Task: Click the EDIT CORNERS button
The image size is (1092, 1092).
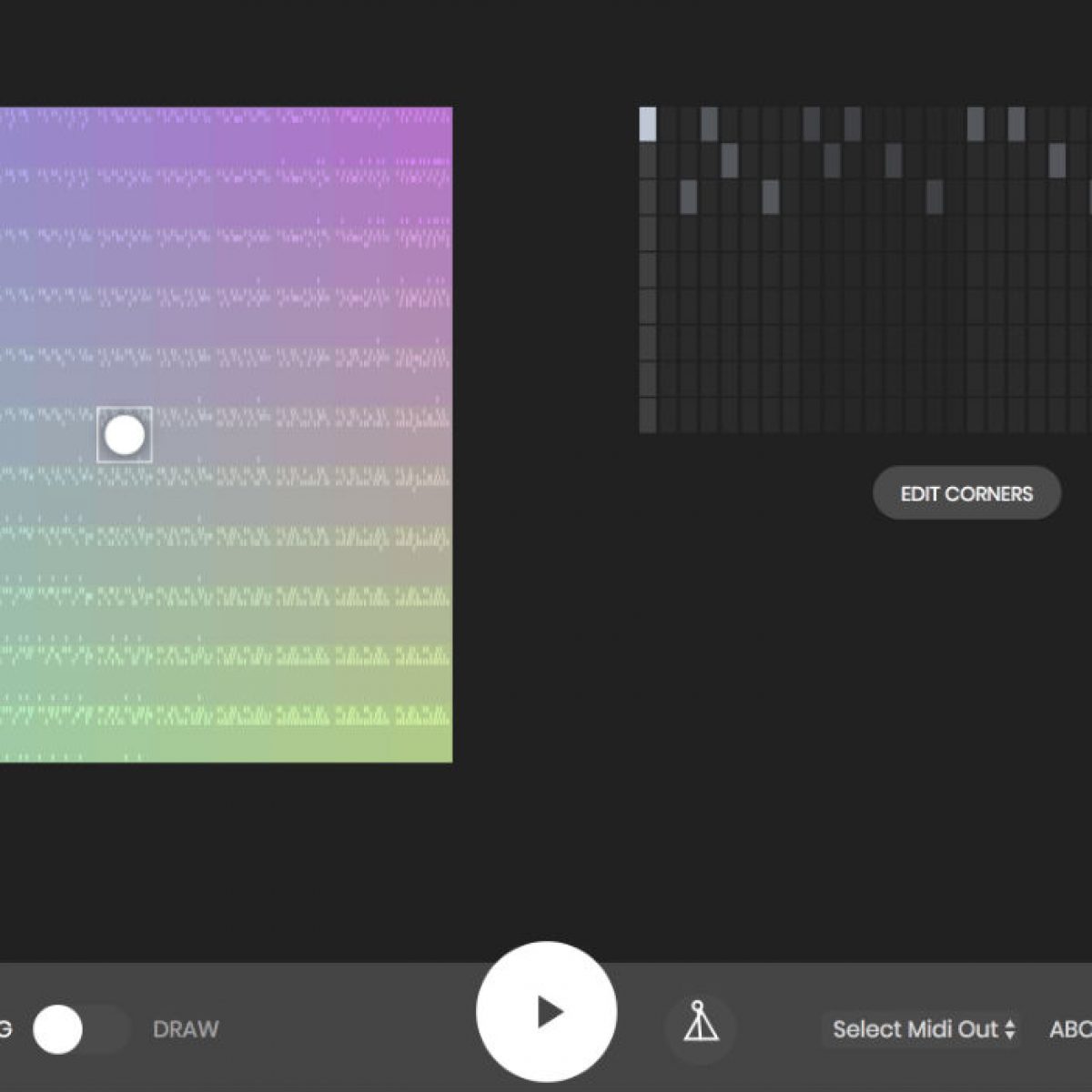Action: [966, 494]
